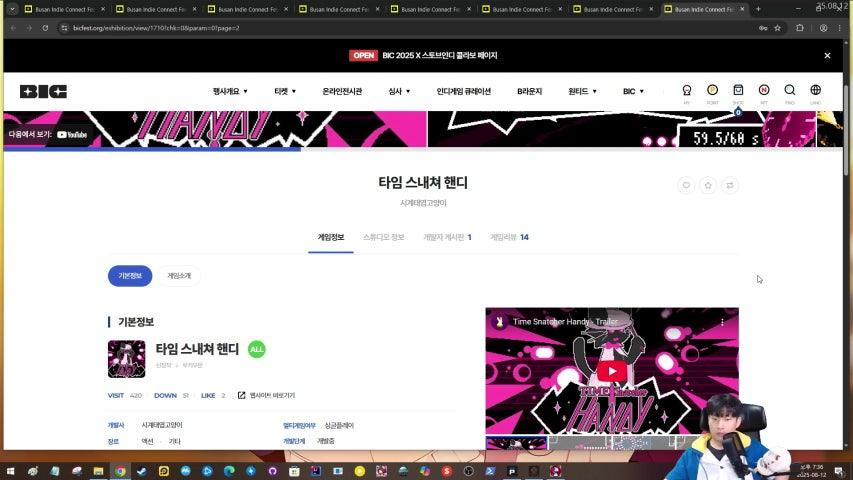The image size is (853, 480).
Task: Open Steam from the taskbar
Action: [142, 471]
